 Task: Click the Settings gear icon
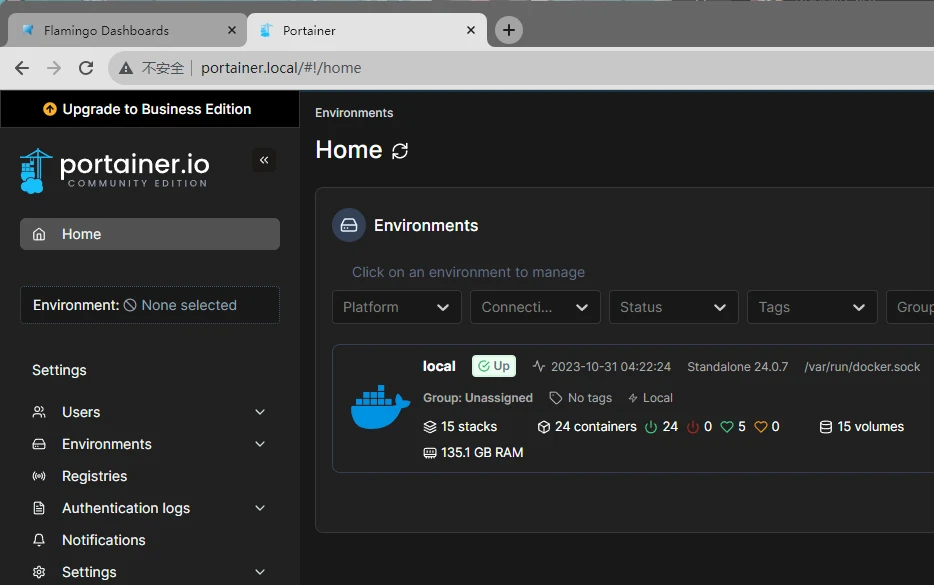coord(39,572)
